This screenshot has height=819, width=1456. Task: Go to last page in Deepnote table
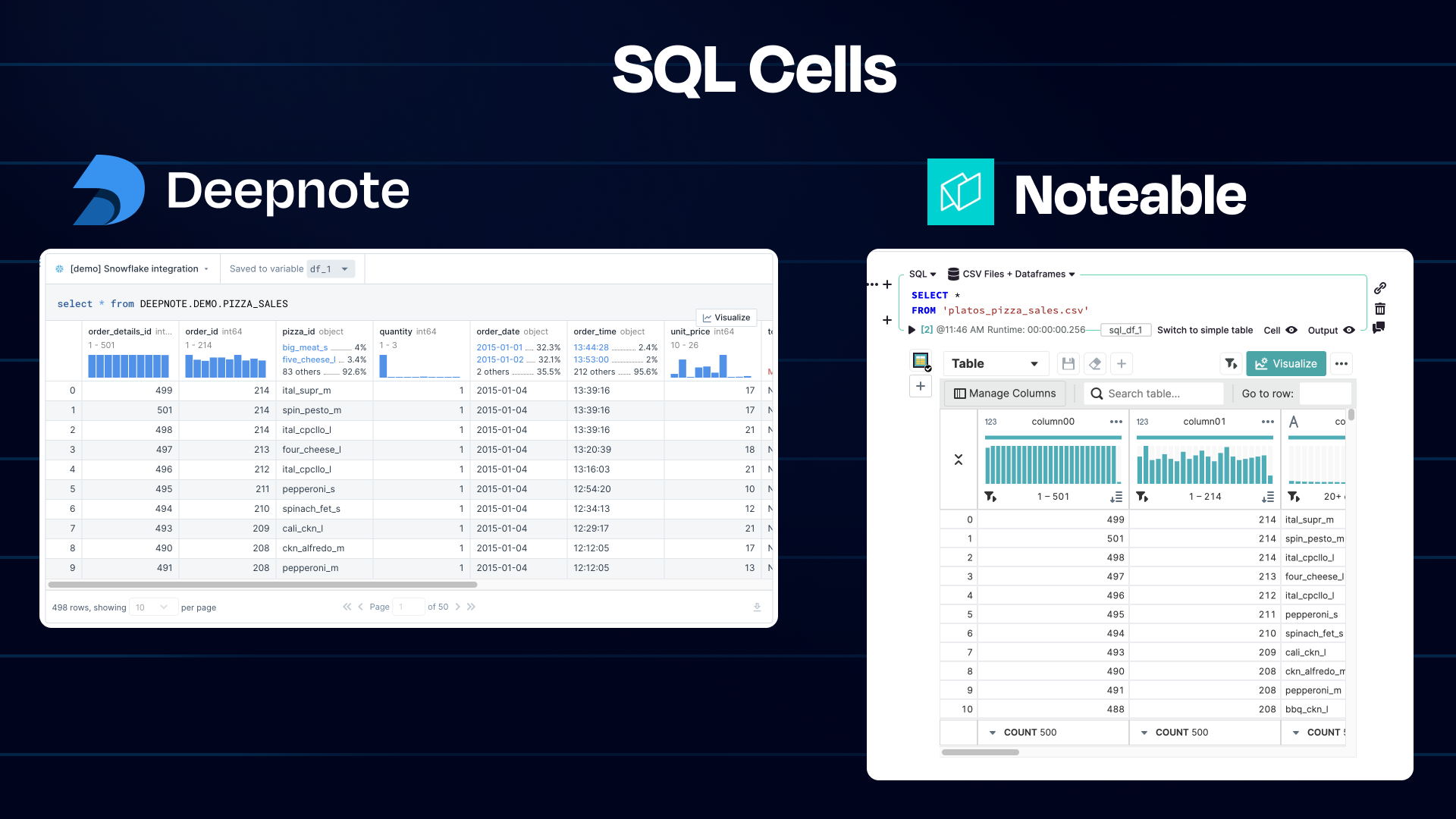[471, 607]
